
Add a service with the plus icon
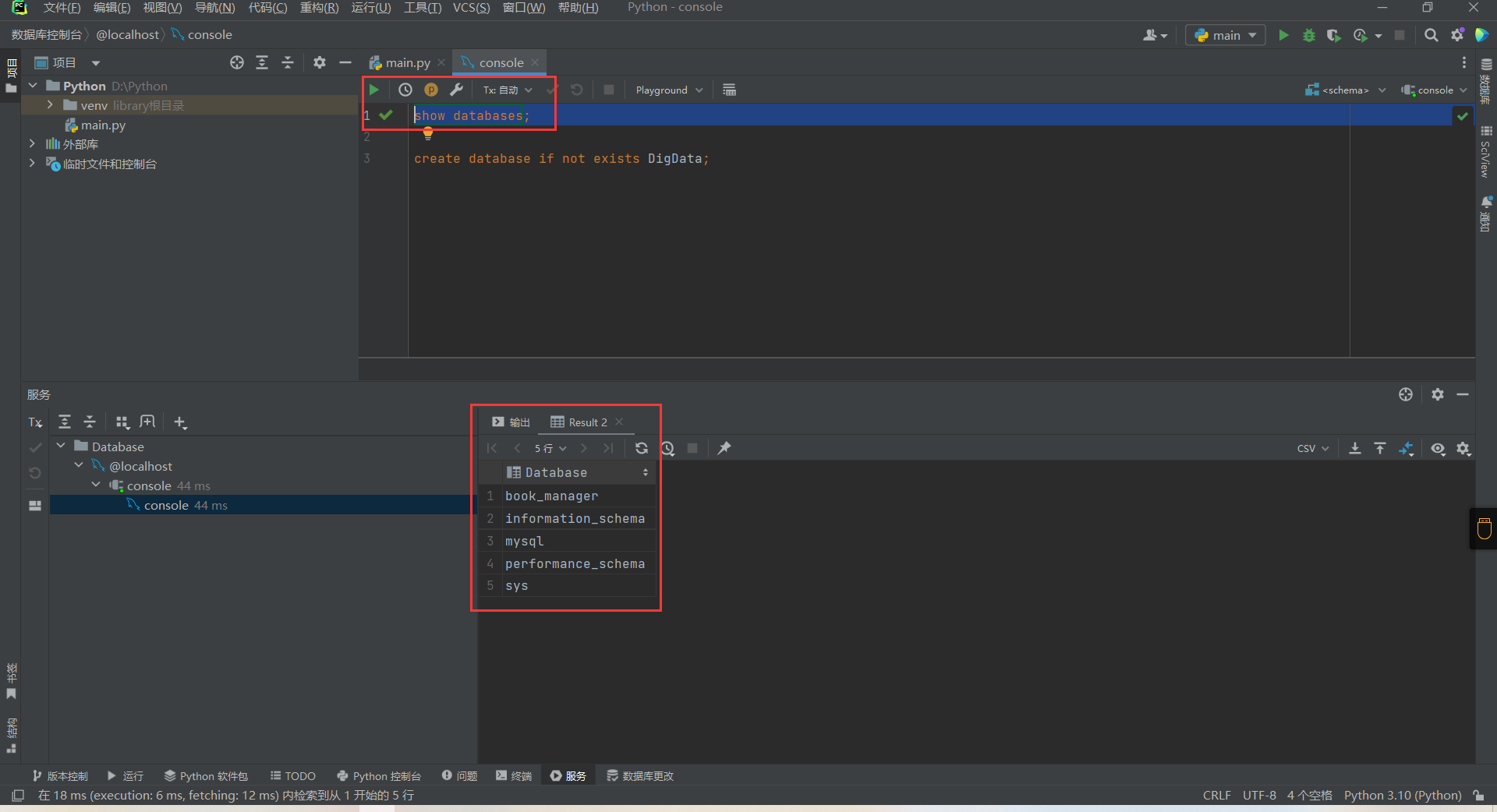180,422
